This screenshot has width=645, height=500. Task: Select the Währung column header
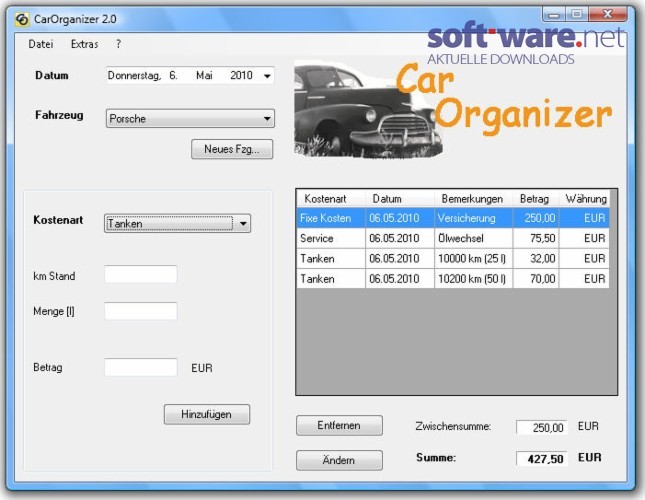(x=584, y=199)
